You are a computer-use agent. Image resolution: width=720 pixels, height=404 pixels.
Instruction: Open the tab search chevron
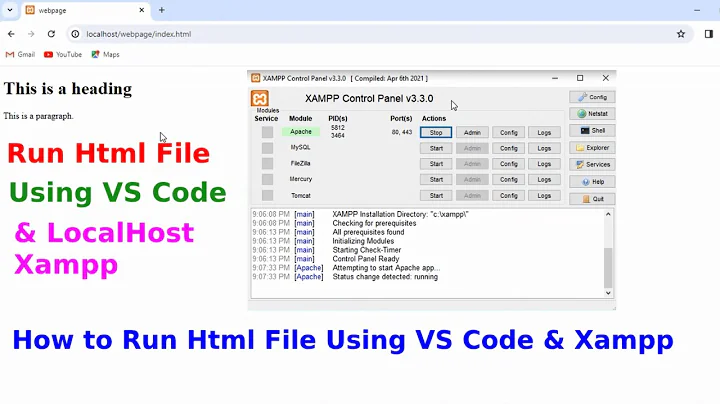coord(10,10)
